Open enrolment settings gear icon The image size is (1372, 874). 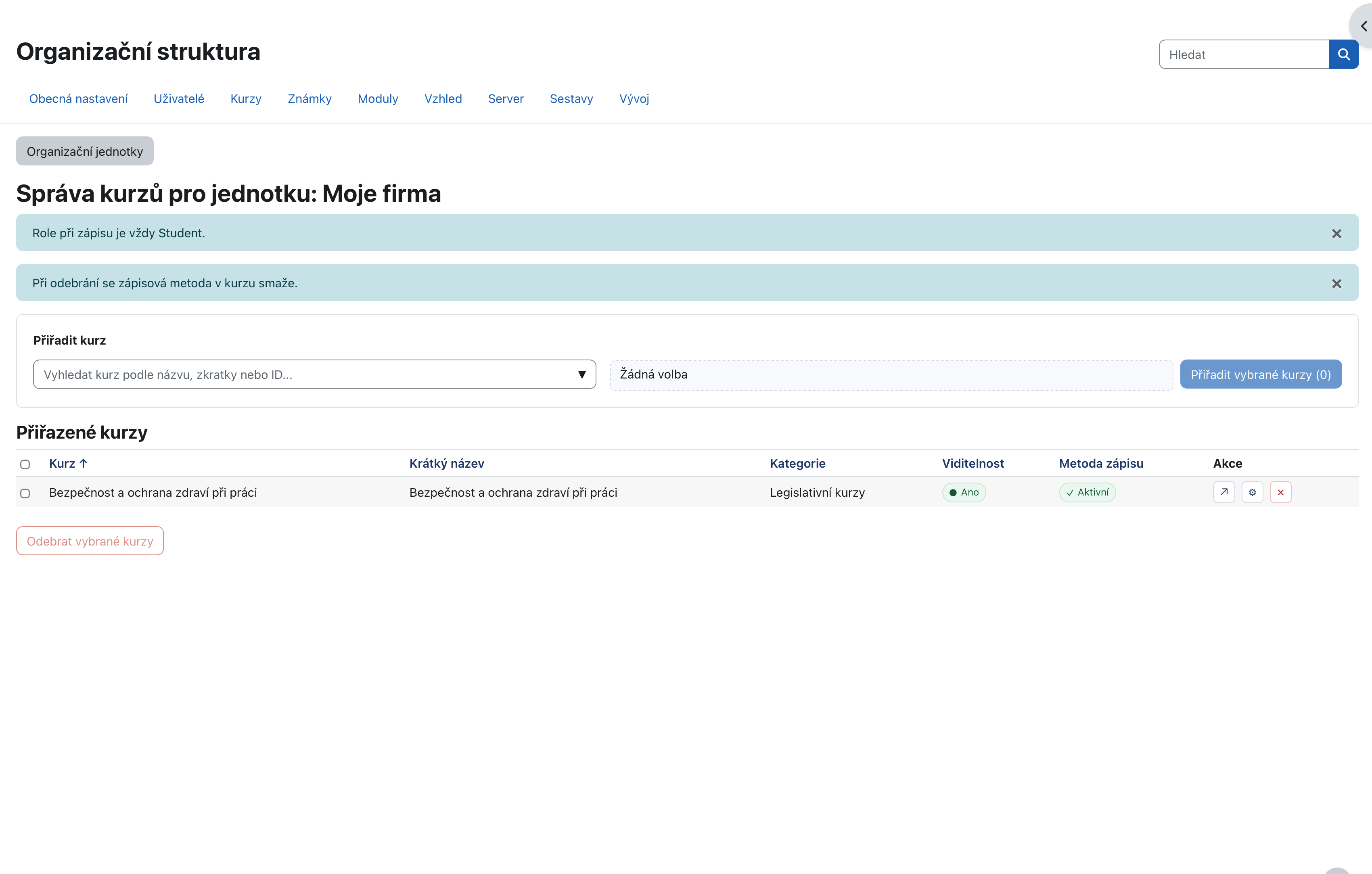point(1252,492)
